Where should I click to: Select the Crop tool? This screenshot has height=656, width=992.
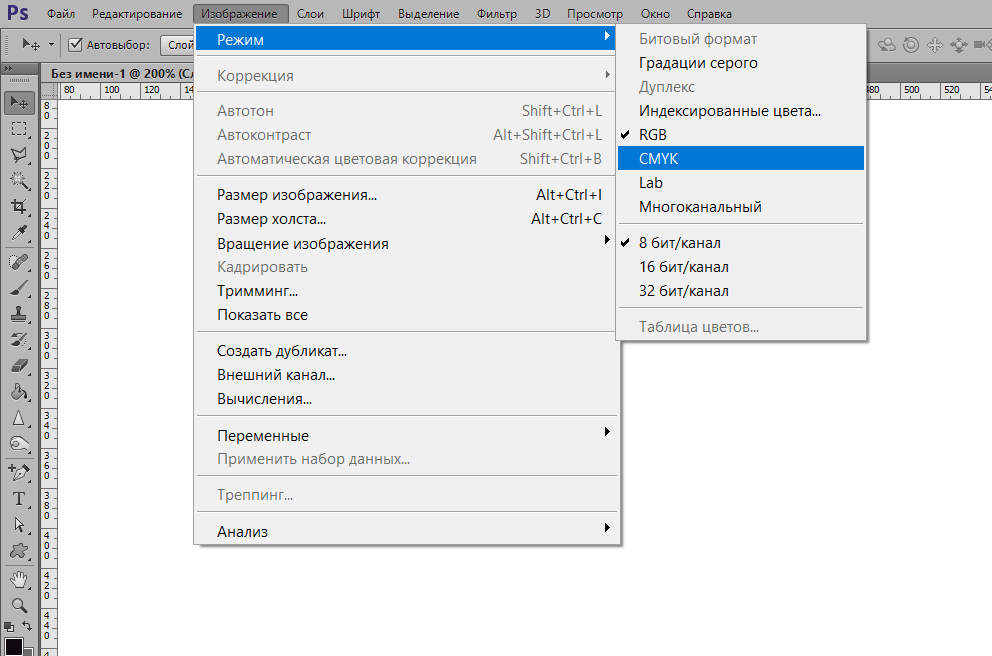(19, 207)
